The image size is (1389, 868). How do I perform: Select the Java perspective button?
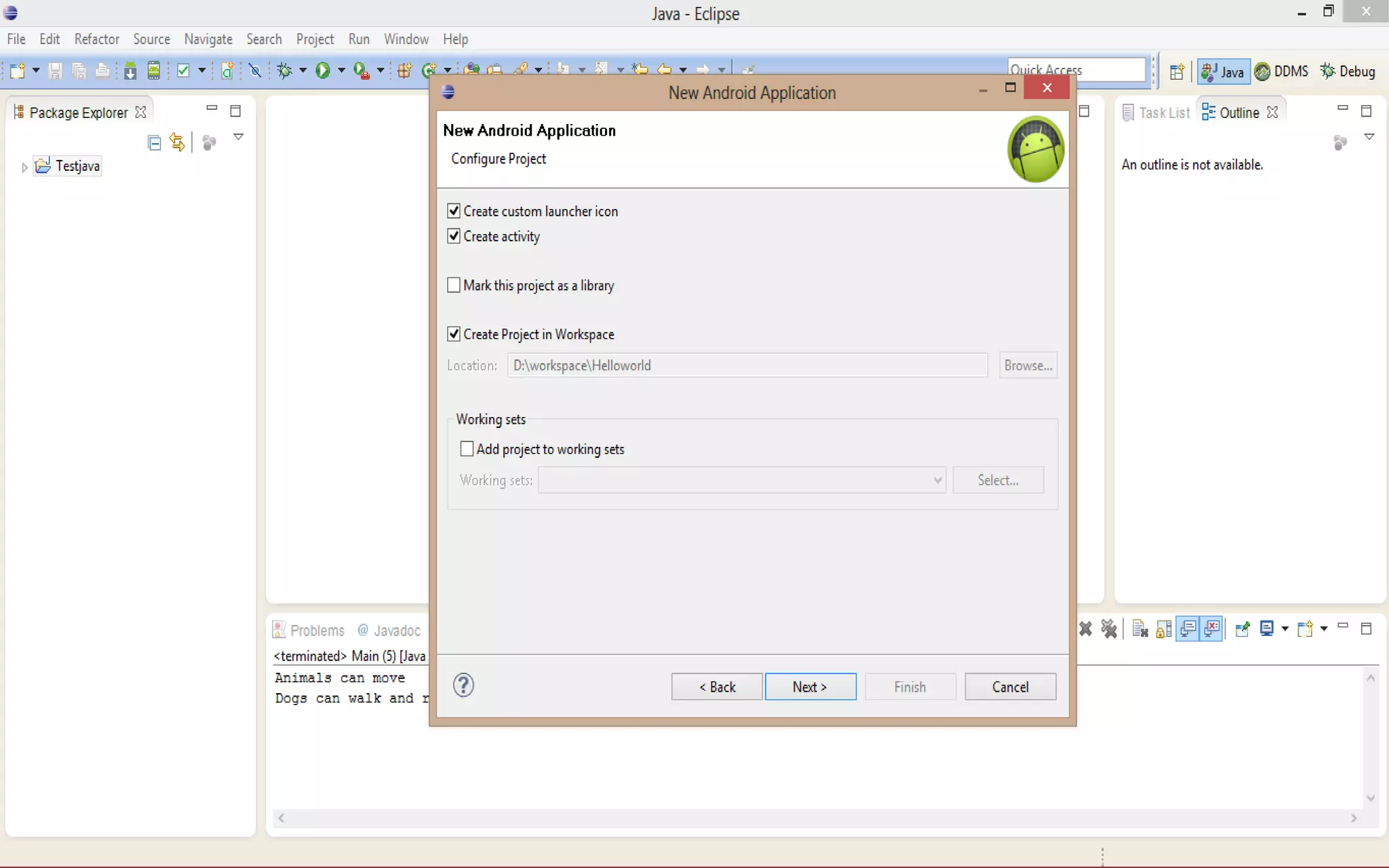click(x=1224, y=72)
